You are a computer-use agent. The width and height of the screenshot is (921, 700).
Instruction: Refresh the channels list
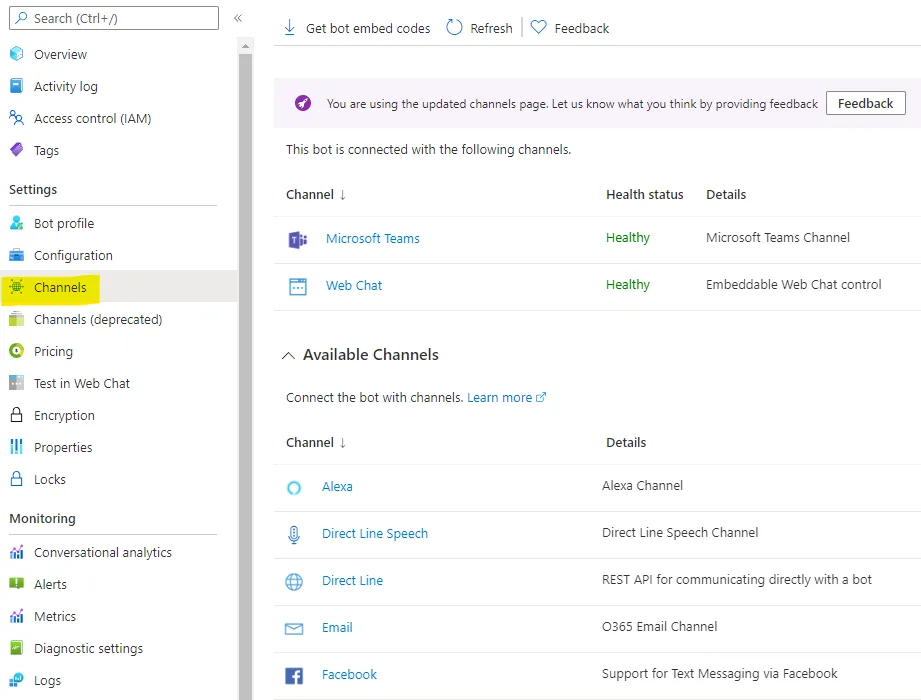(479, 28)
